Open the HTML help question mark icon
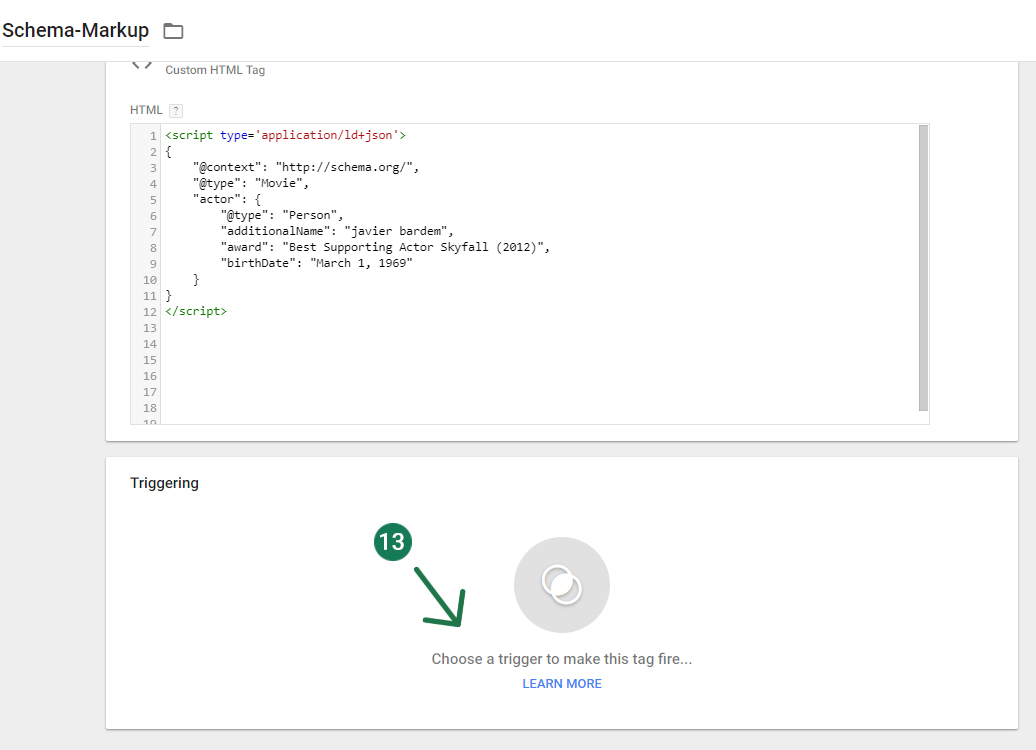This screenshot has height=750, width=1036. [176, 110]
